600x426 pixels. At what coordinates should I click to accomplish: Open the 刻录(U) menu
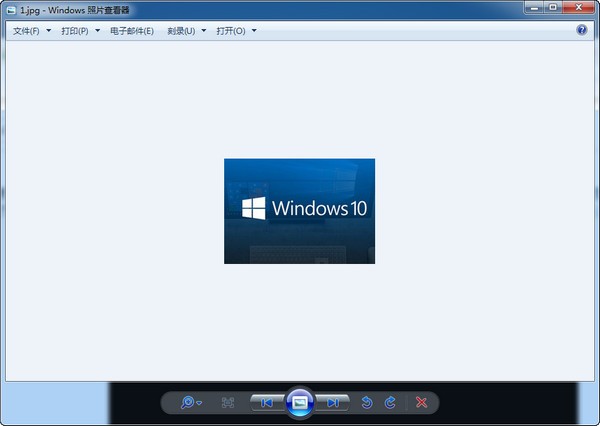(181, 31)
